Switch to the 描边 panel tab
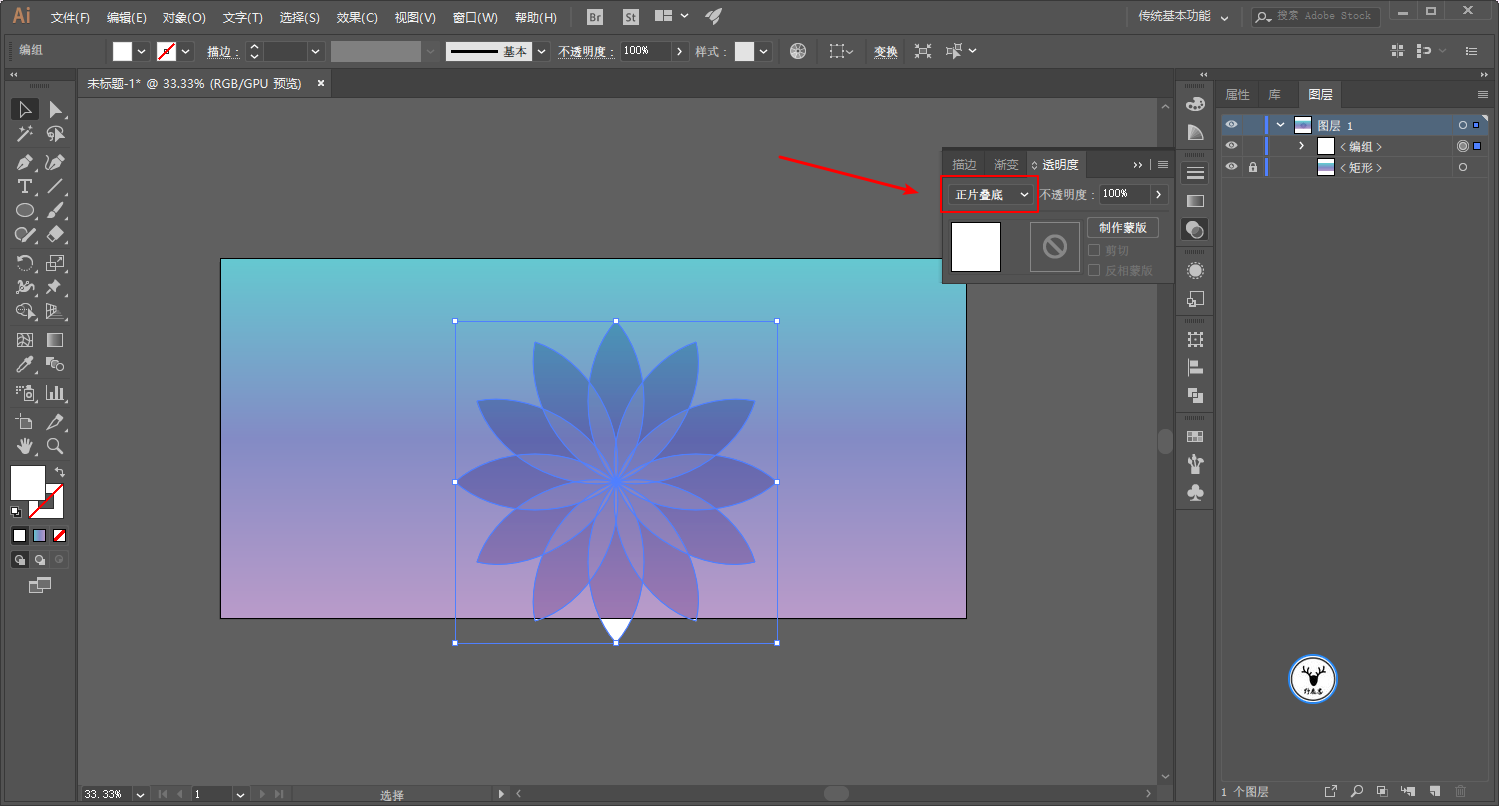 pyautogui.click(x=964, y=165)
